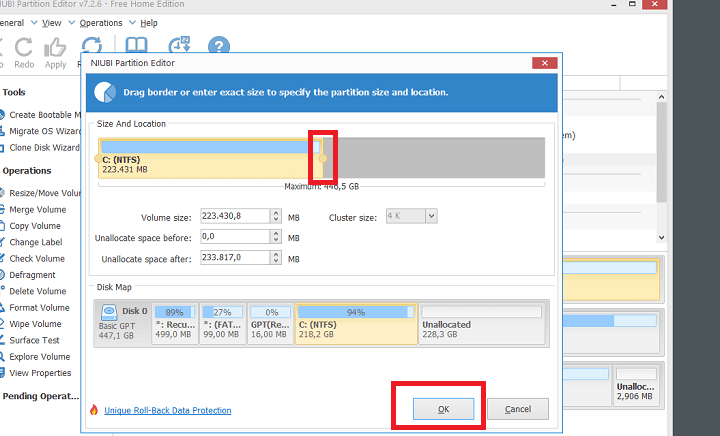The height and width of the screenshot is (436, 720).
Task: Open the manual book icon
Action: point(136,45)
